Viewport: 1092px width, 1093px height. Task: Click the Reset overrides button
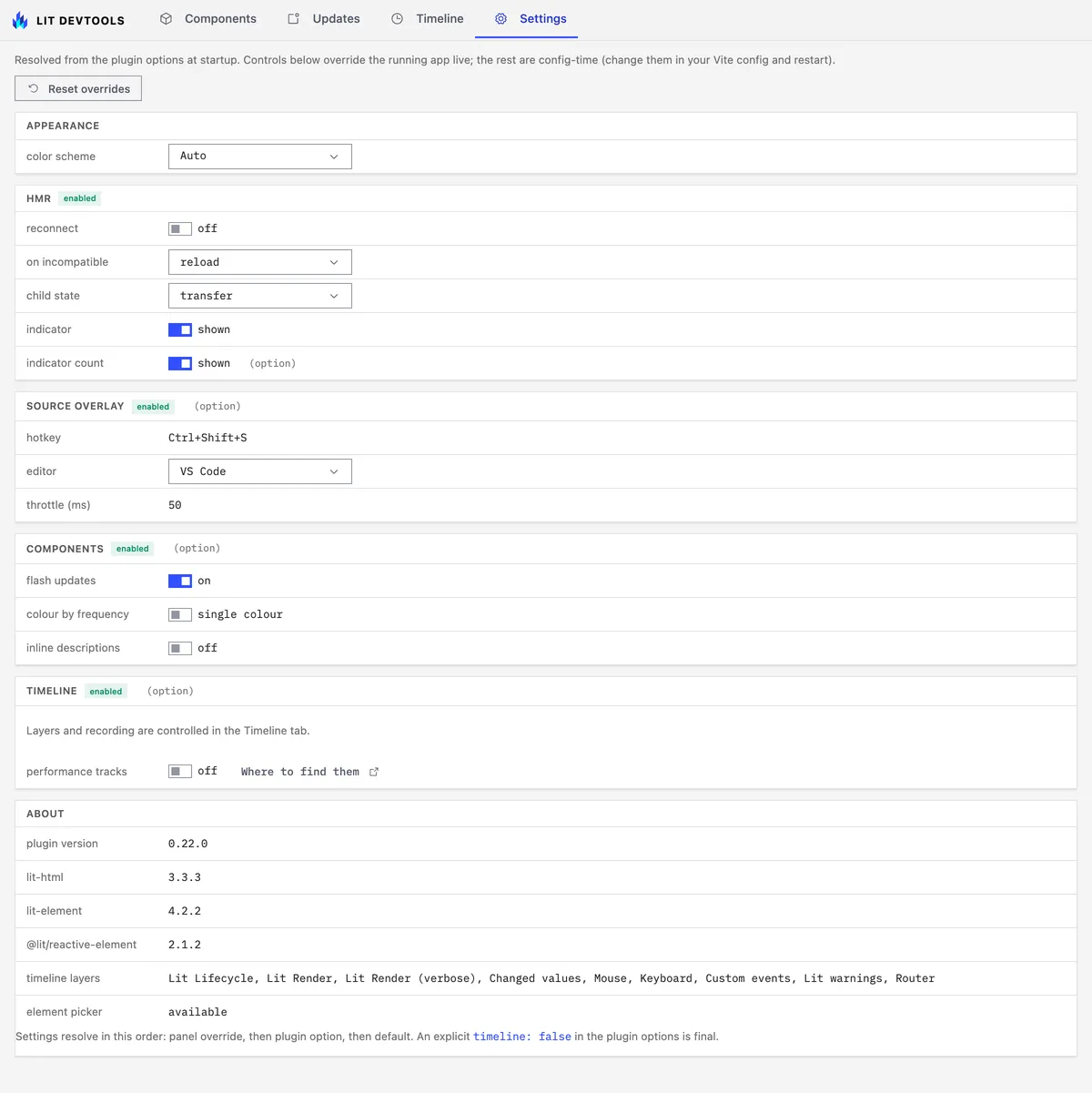78,88
